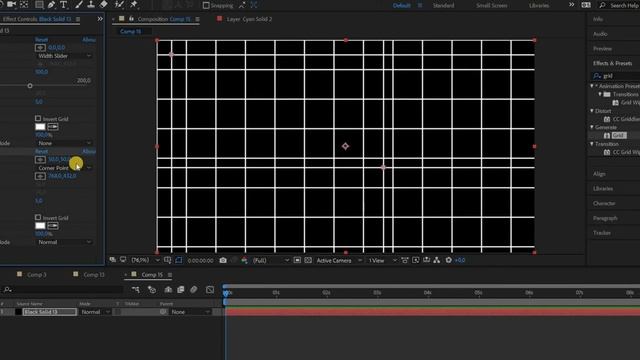Toggle hide shy layers in timeline
This screenshot has width=640, height=360.
[168, 289]
